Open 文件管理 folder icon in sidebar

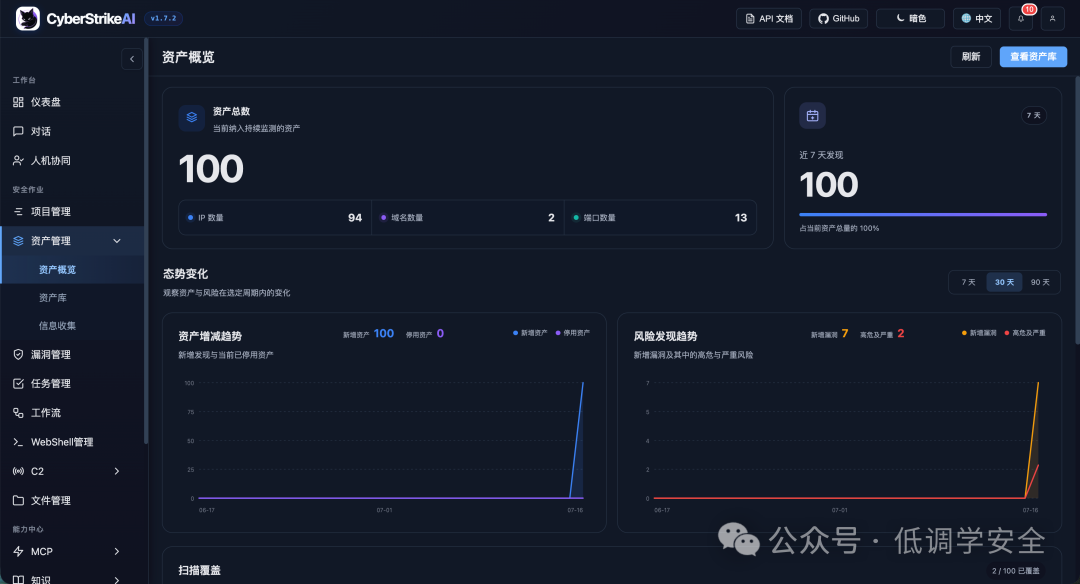pyautogui.click(x=19, y=501)
